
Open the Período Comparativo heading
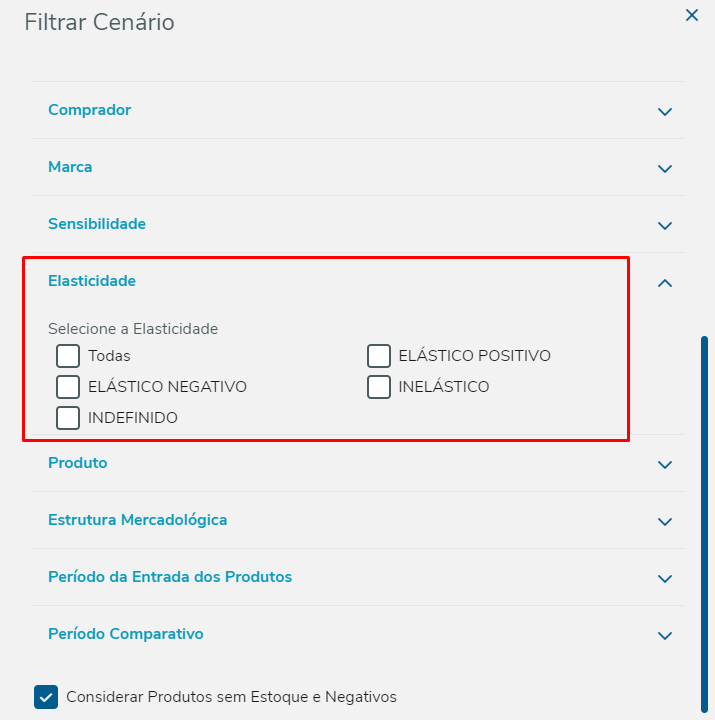click(126, 634)
